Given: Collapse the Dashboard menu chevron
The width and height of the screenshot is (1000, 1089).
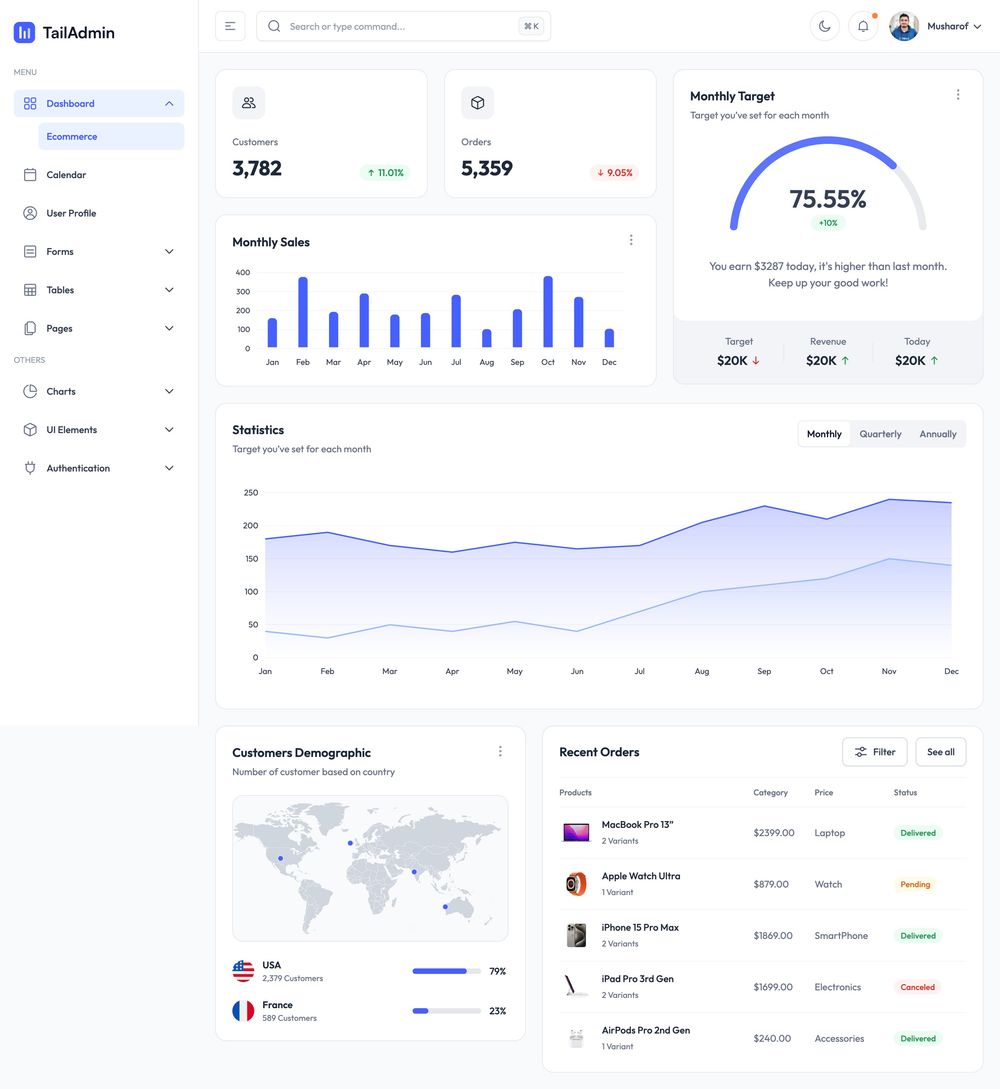Looking at the screenshot, I should click(x=169, y=104).
